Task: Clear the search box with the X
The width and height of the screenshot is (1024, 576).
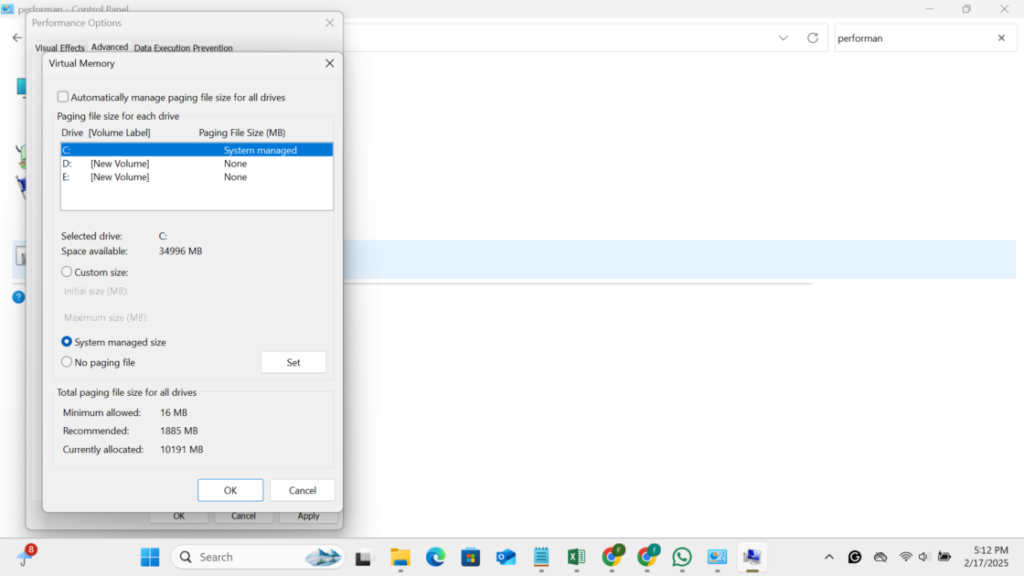Action: [x=1001, y=38]
